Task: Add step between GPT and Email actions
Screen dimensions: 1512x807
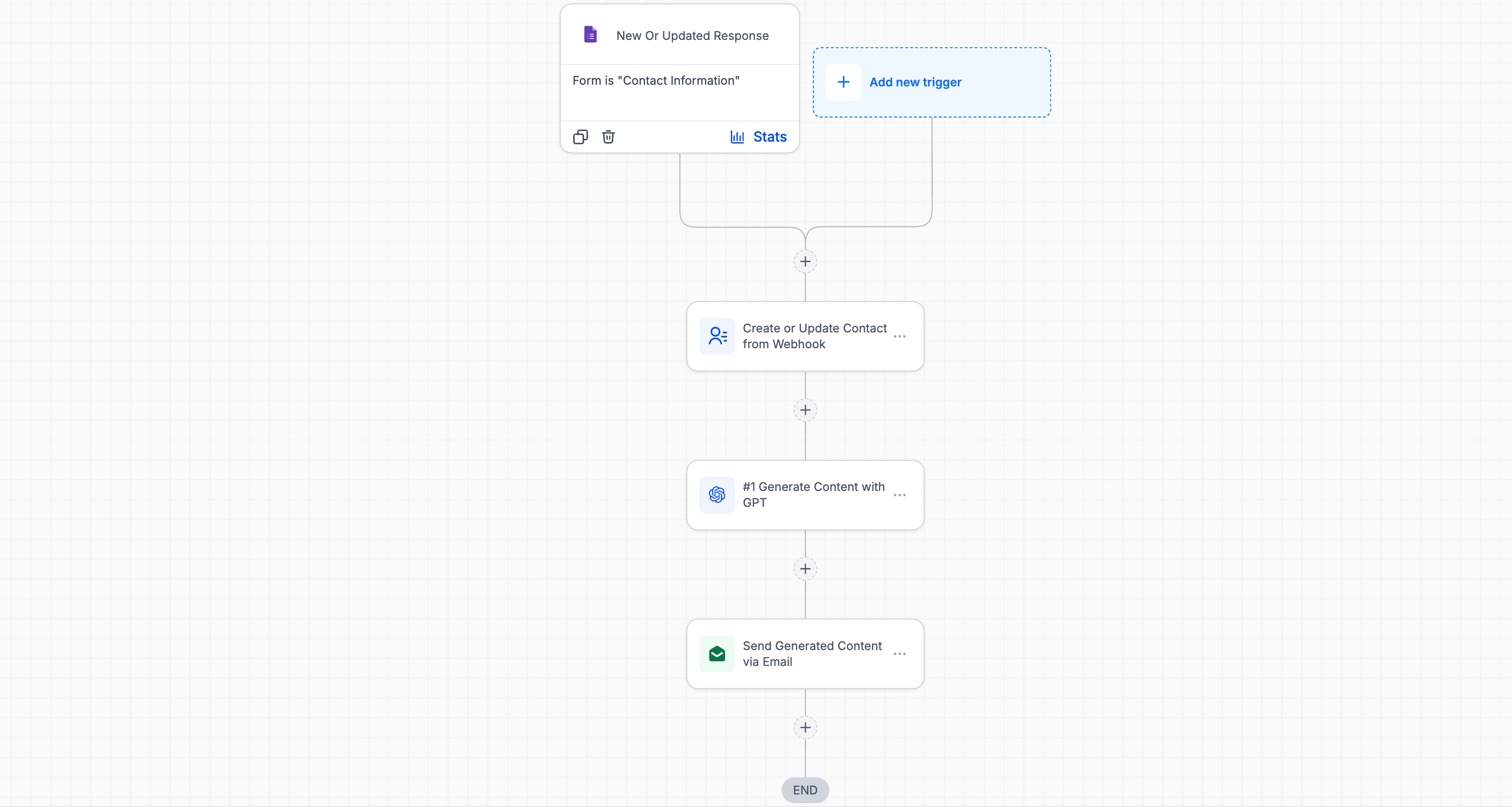Action: 805,569
